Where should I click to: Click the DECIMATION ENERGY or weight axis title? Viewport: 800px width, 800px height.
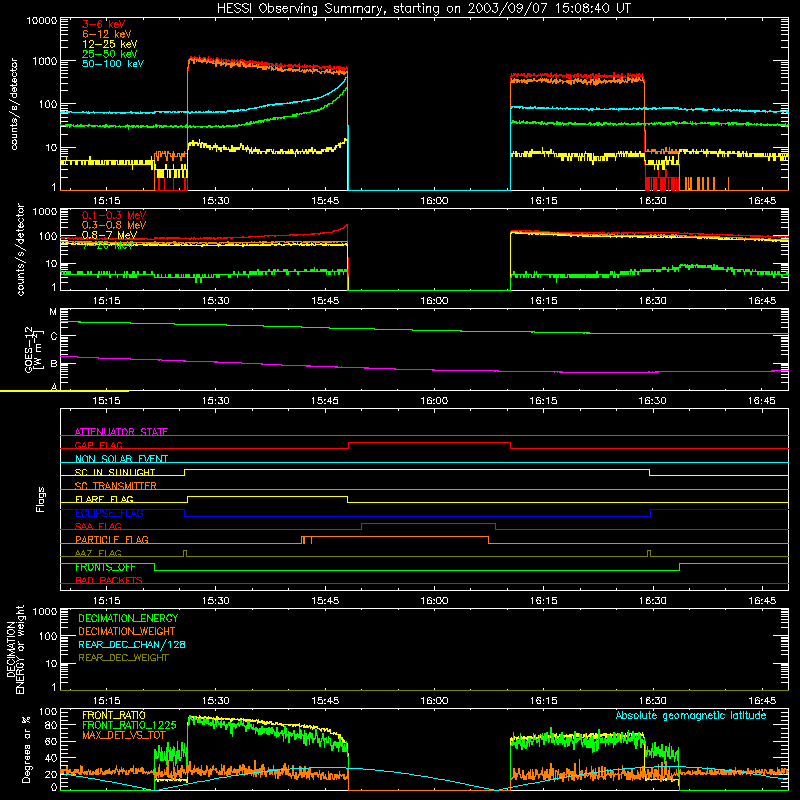pos(16,649)
